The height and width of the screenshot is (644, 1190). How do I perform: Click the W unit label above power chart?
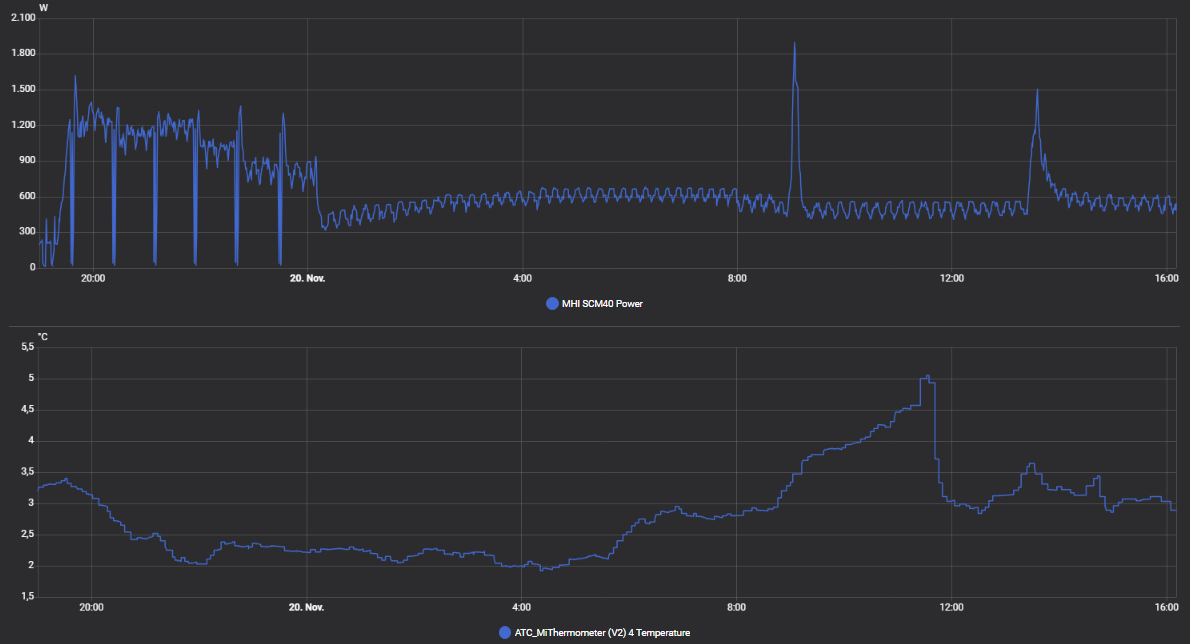(43, 8)
